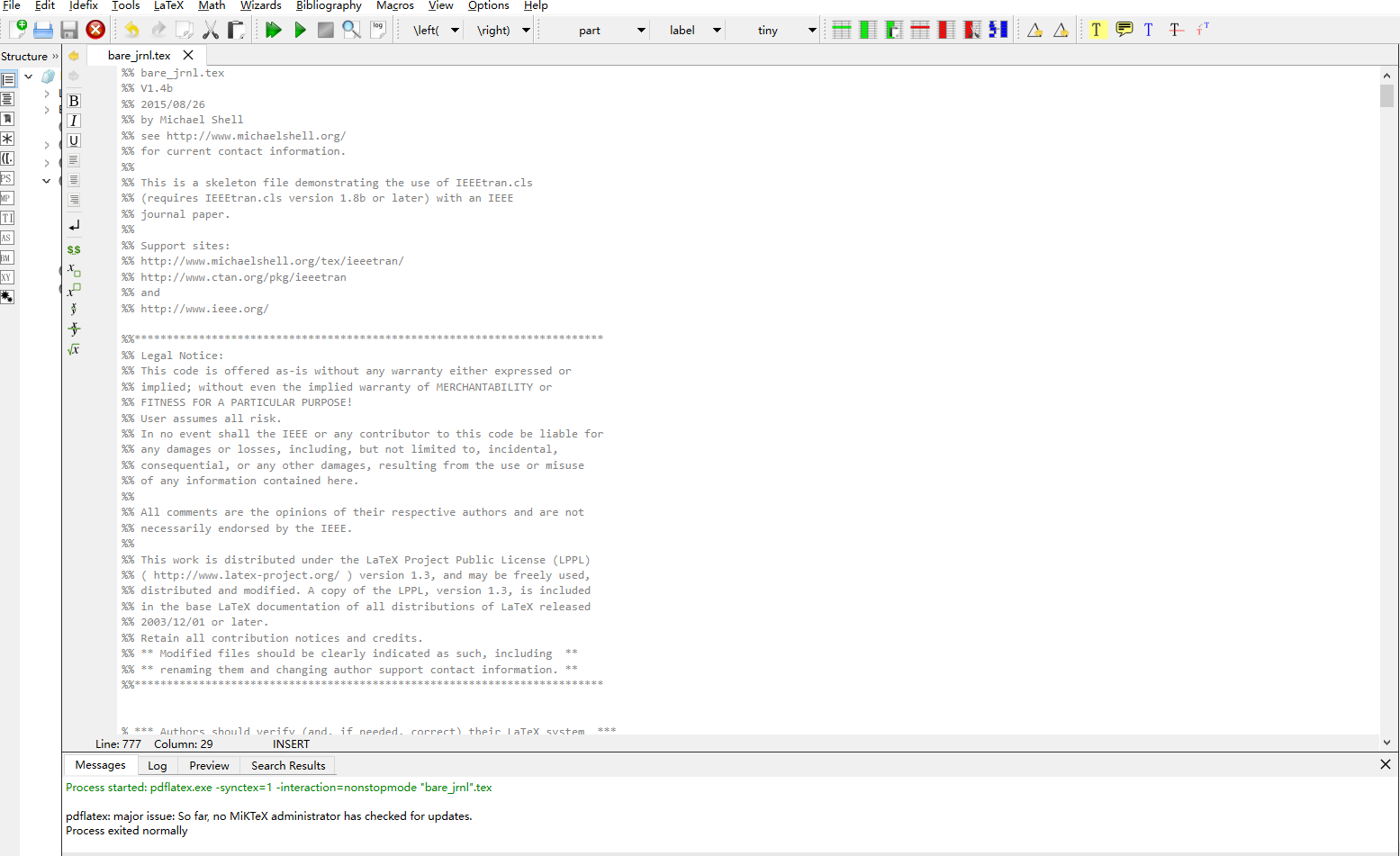This screenshot has height=856, width=1400.
Task: Open the Math menu
Action: 212,5
